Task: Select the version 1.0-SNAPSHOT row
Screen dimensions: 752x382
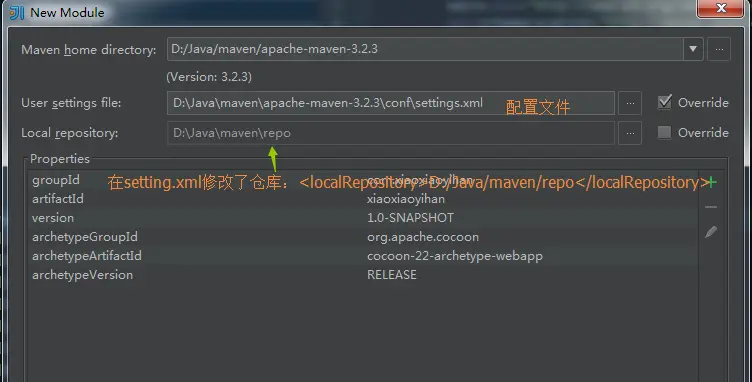Action: pos(363,218)
